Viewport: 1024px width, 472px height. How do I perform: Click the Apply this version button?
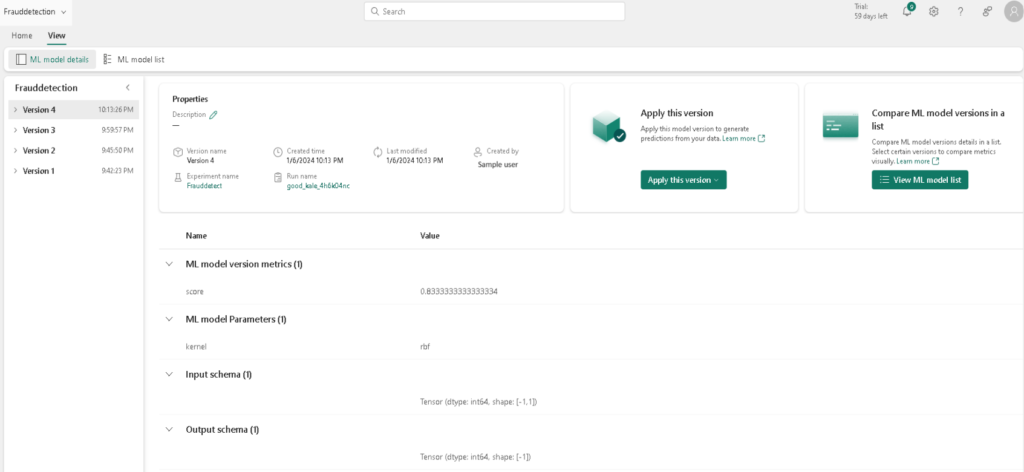coord(683,180)
